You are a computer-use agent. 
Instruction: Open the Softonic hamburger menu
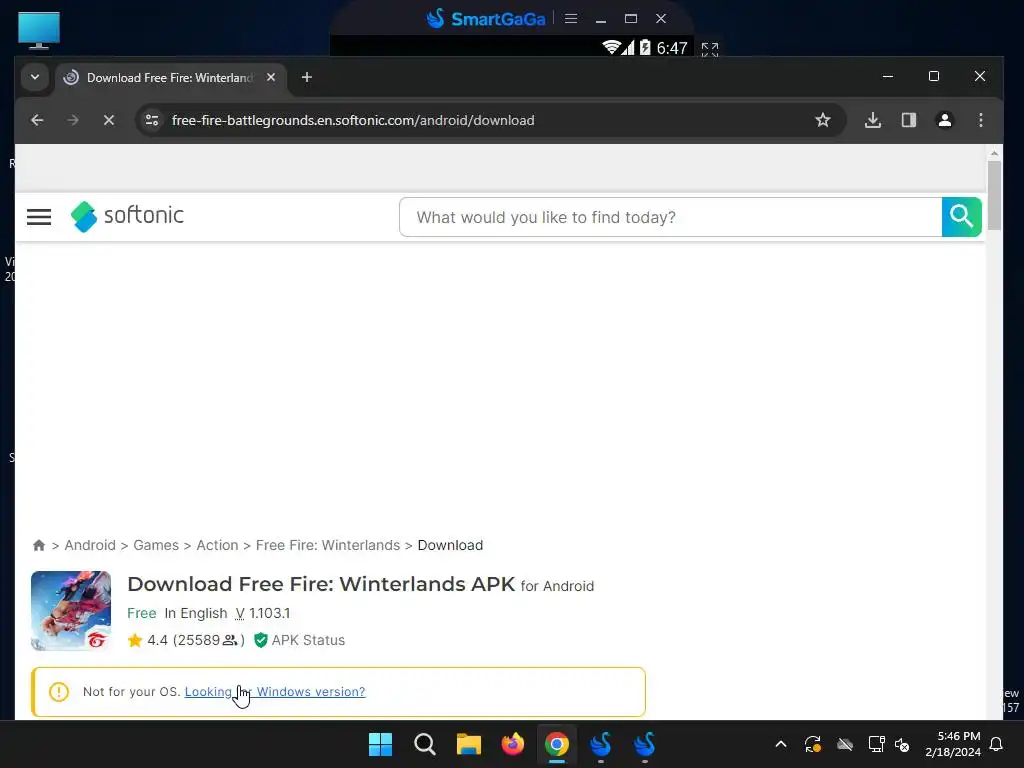[x=39, y=217]
